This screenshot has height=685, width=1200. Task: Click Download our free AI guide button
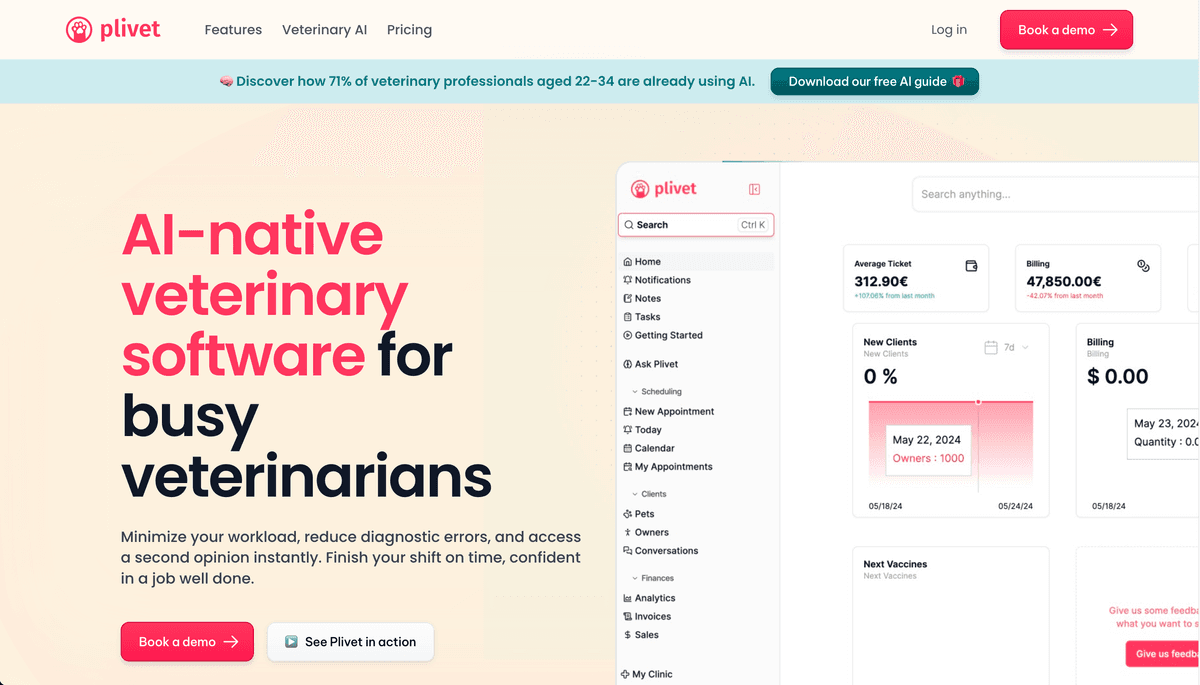point(875,82)
